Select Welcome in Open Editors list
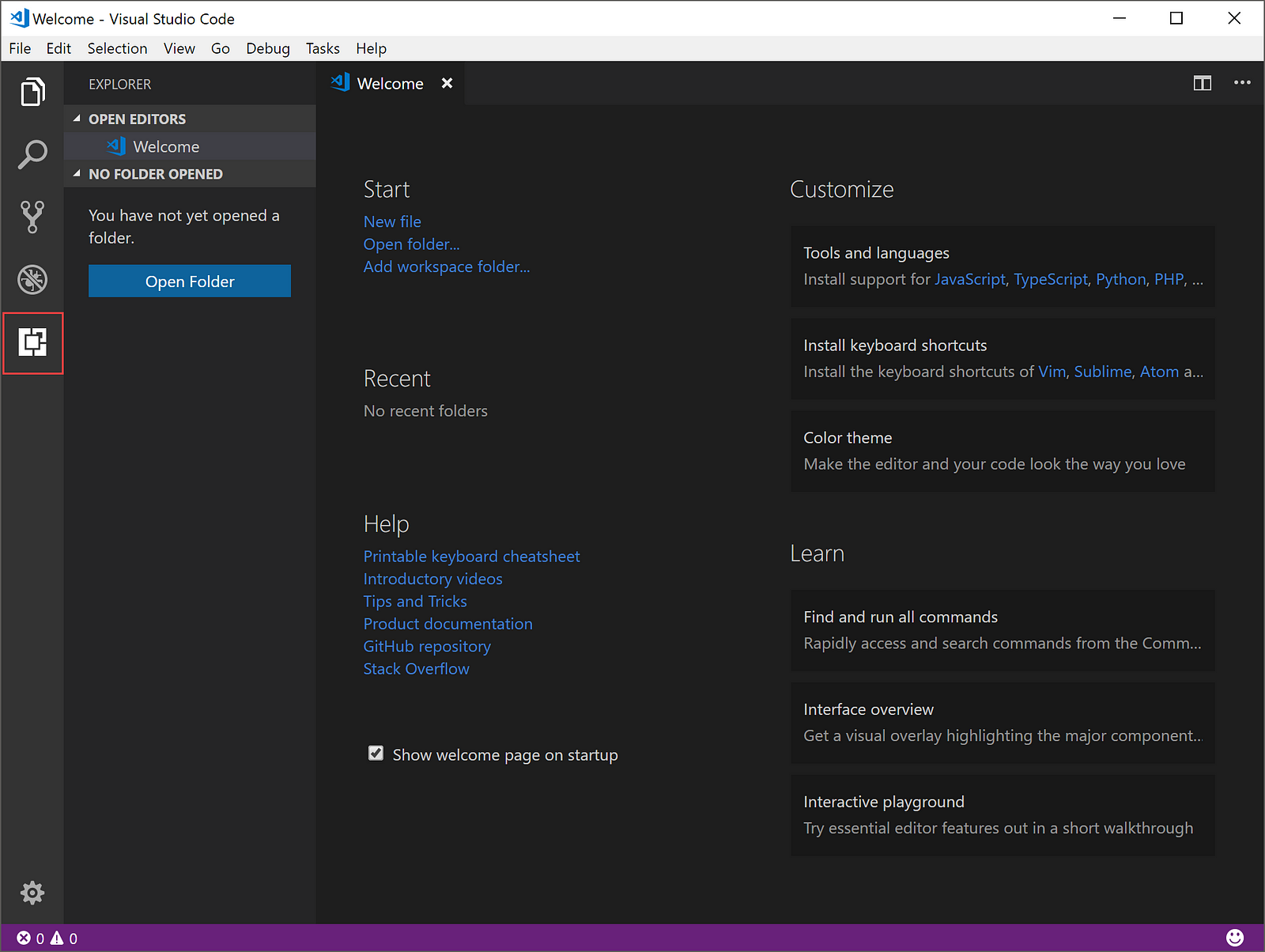The image size is (1265, 952). coord(190,146)
